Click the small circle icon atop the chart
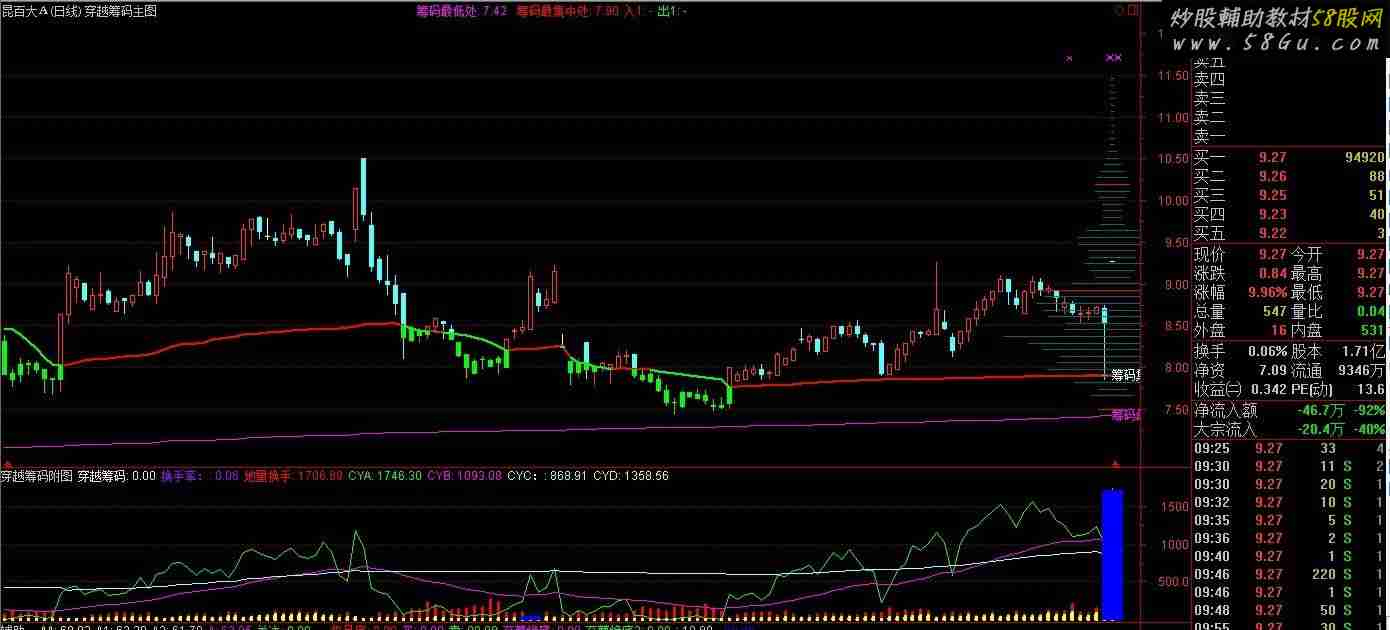 [x=1117, y=12]
